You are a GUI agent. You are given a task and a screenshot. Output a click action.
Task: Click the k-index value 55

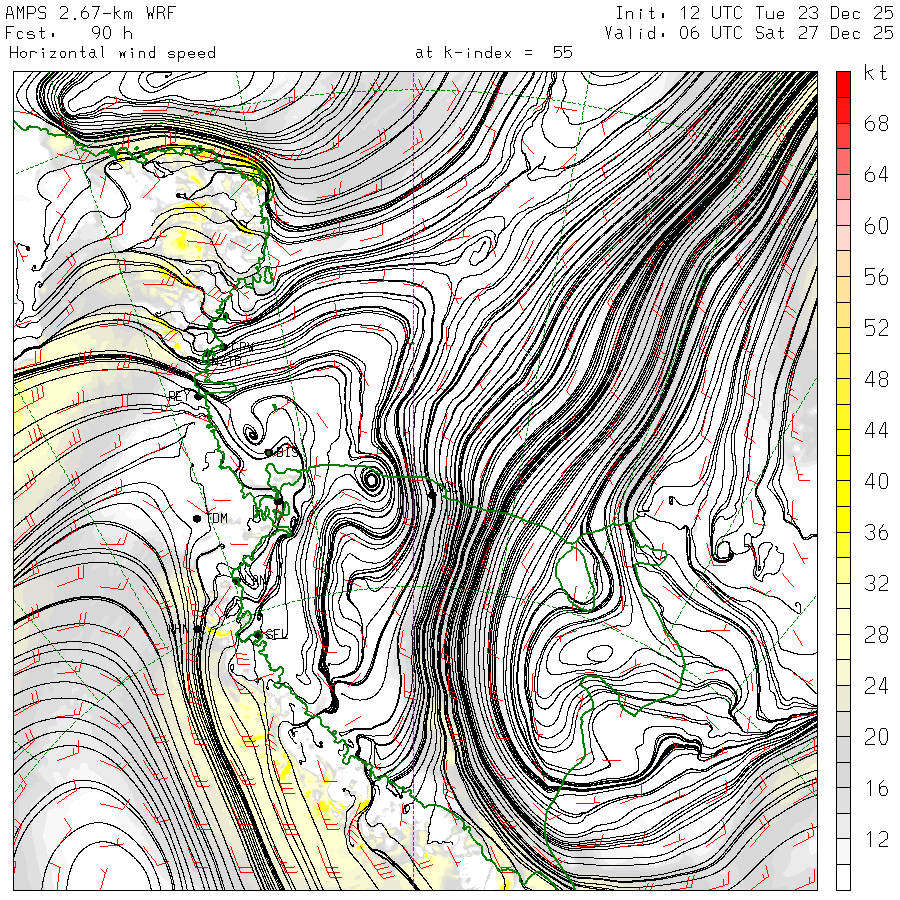pyautogui.click(x=562, y=52)
